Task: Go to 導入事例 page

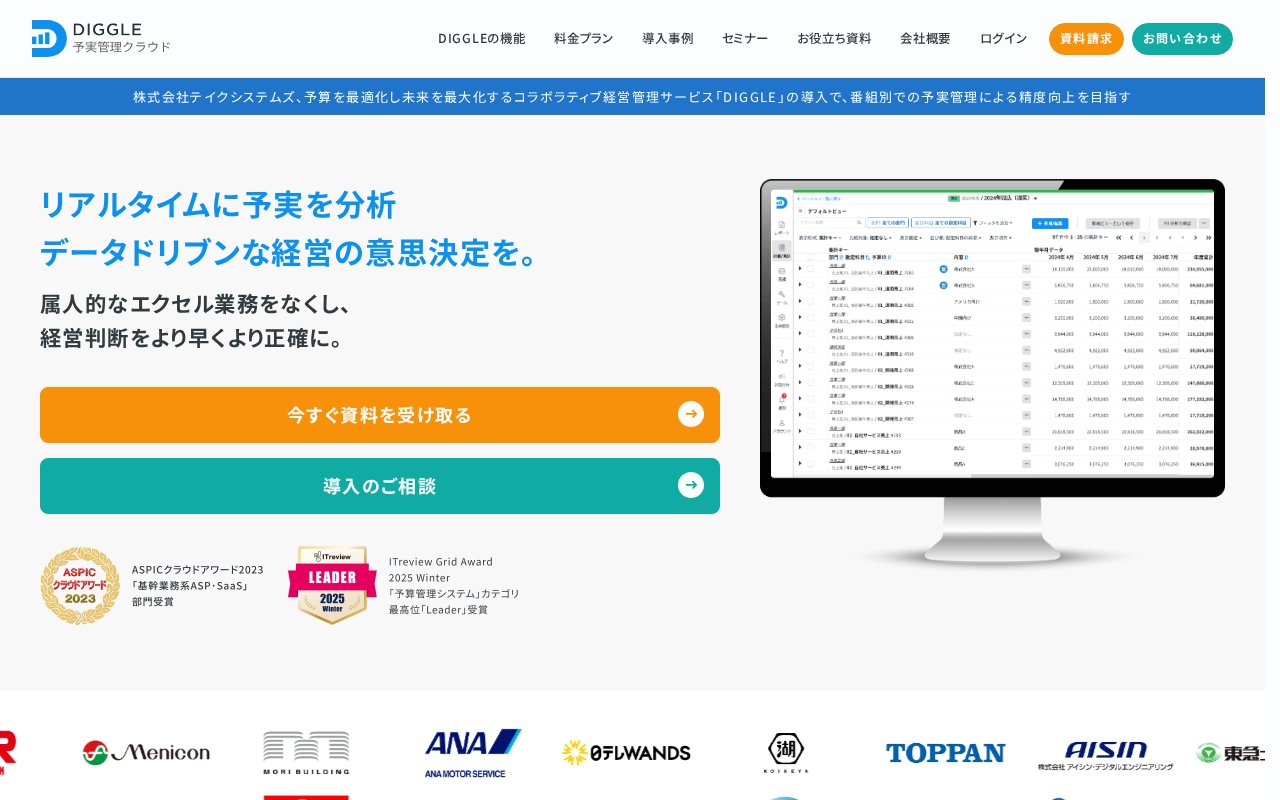Action: pyautogui.click(x=667, y=38)
